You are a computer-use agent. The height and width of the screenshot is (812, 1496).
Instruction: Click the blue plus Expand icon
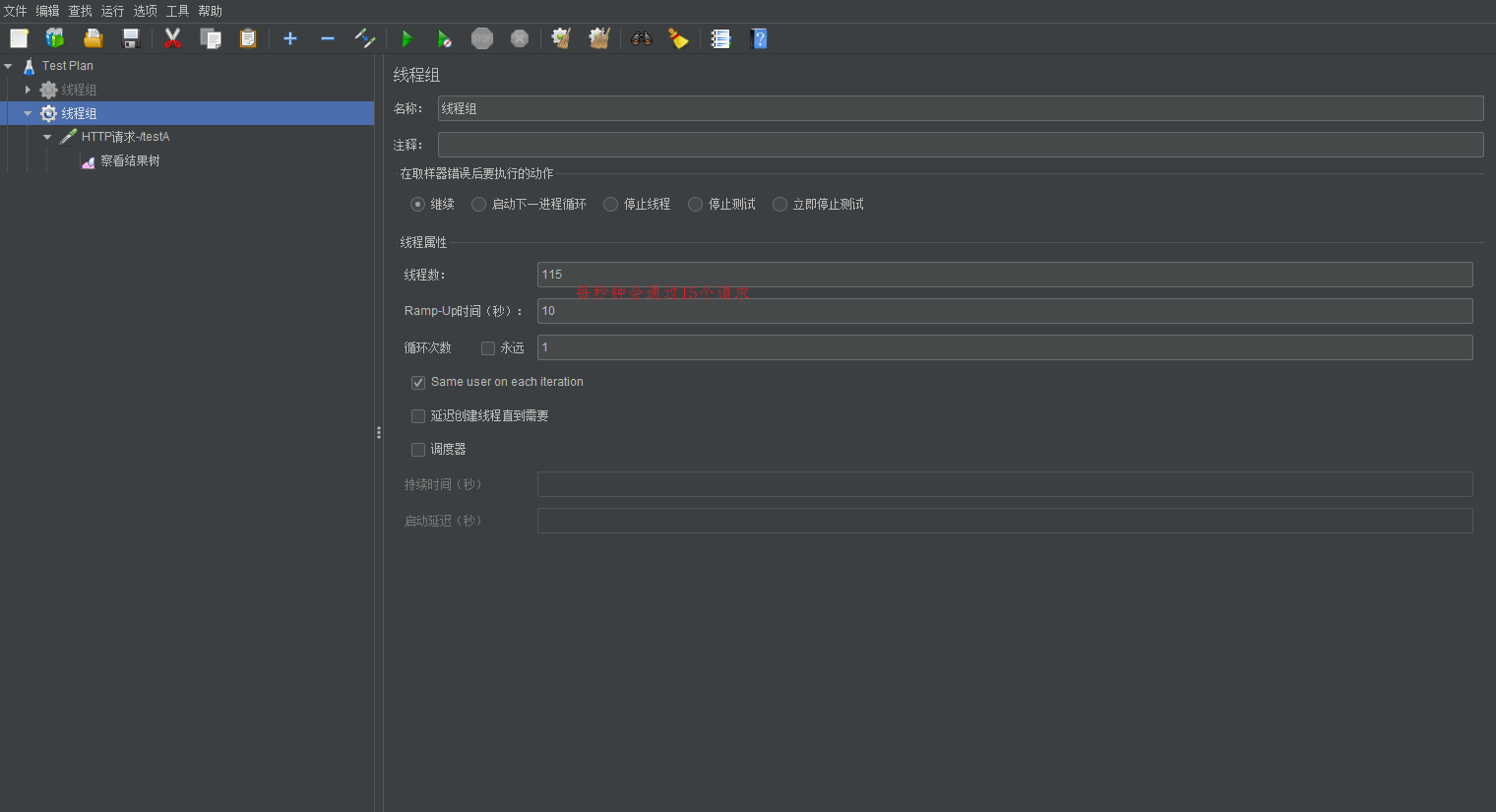click(290, 38)
